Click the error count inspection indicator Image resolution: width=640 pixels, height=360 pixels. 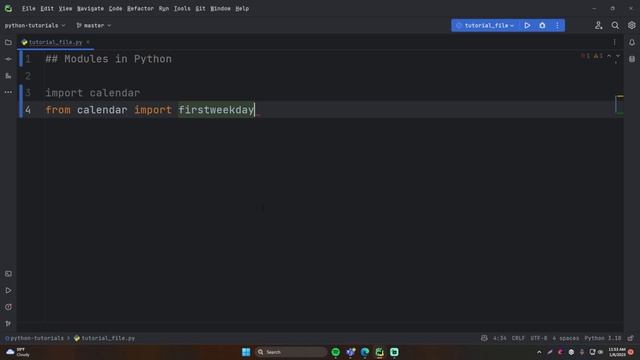tap(585, 56)
